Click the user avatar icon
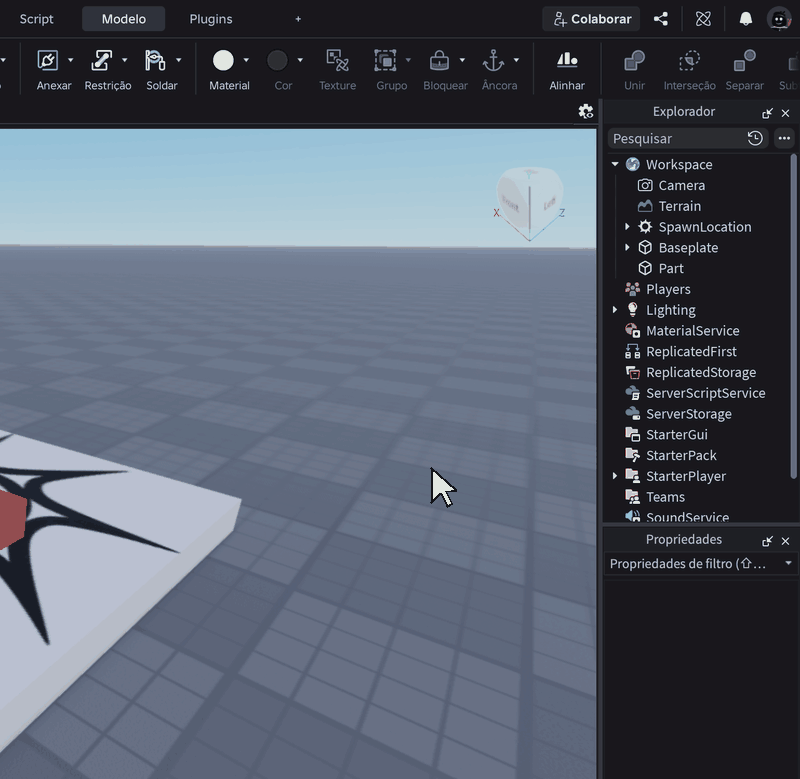The width and height of the screenshot is (800, 779). (779, 19)
